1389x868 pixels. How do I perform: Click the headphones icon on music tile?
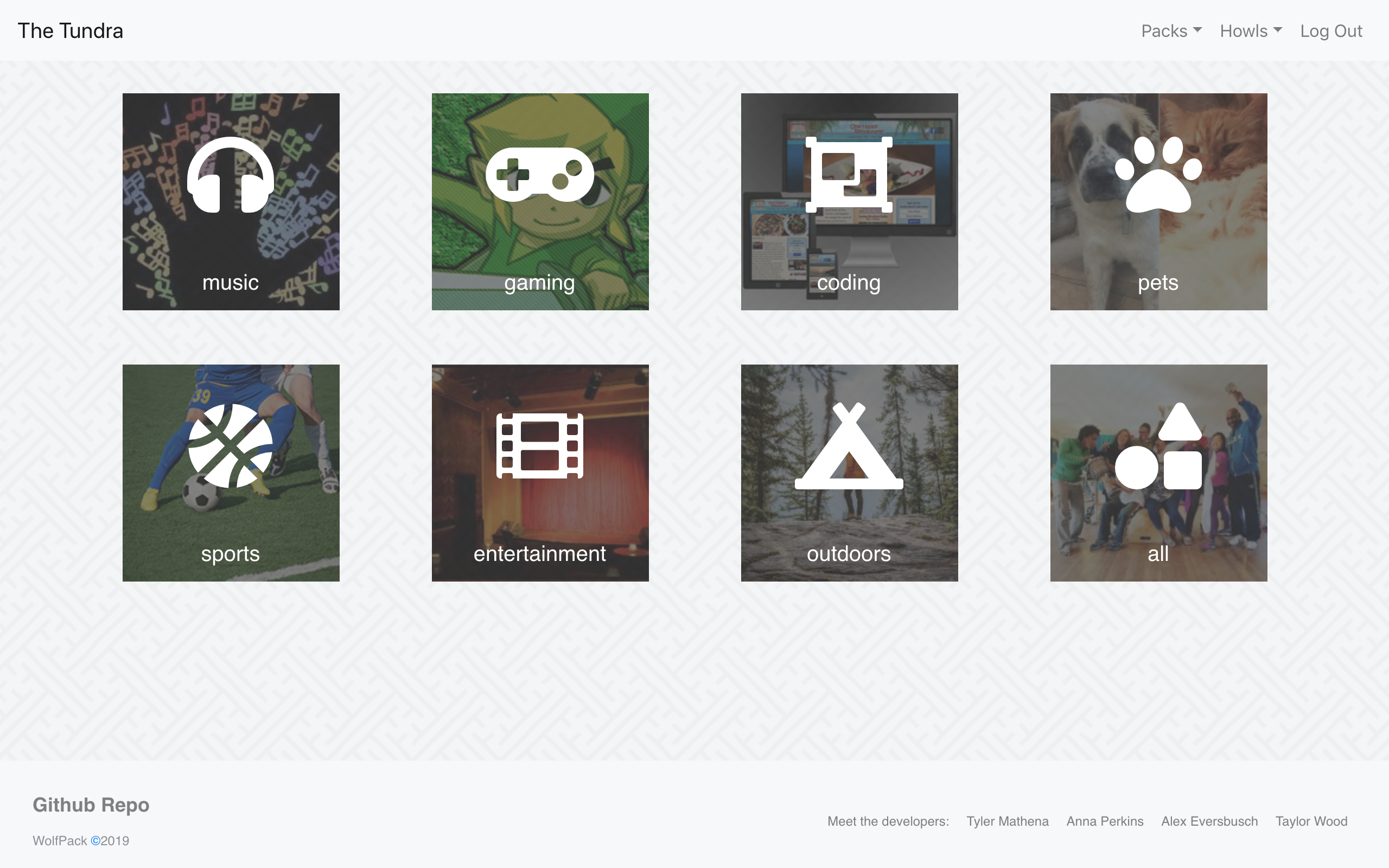(230, 175)
